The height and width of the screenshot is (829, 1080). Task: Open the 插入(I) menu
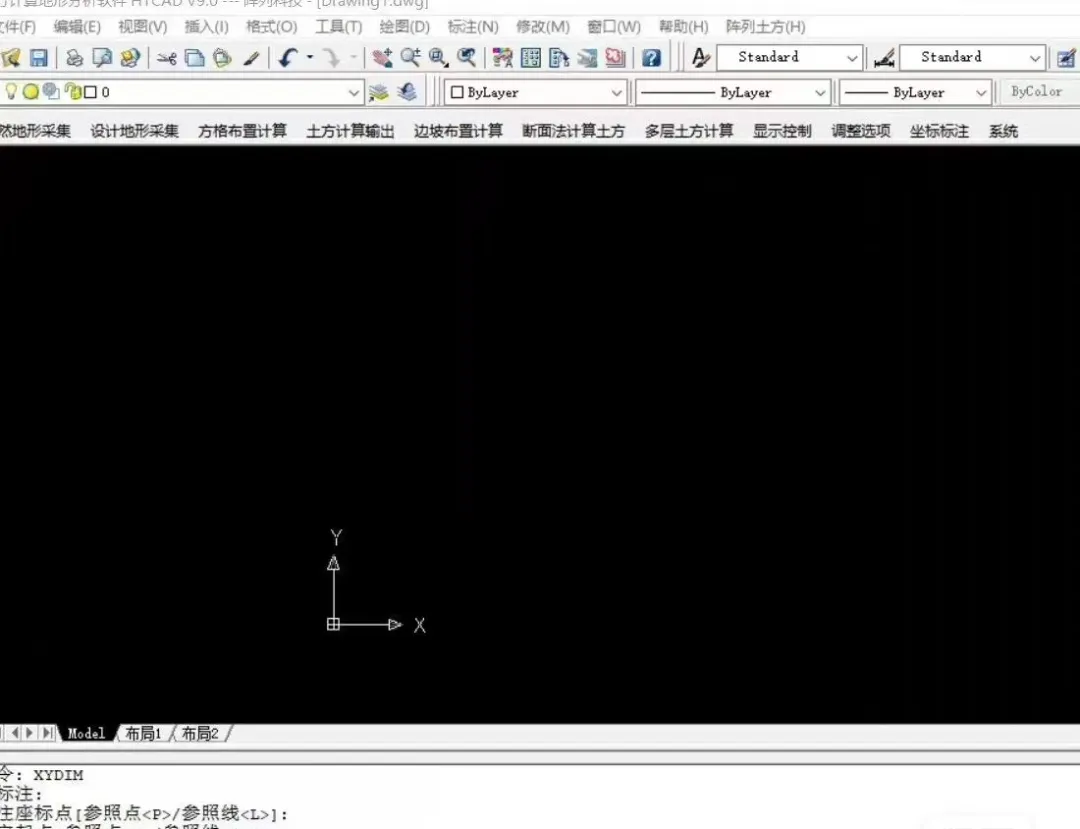(x=206, y=27)
